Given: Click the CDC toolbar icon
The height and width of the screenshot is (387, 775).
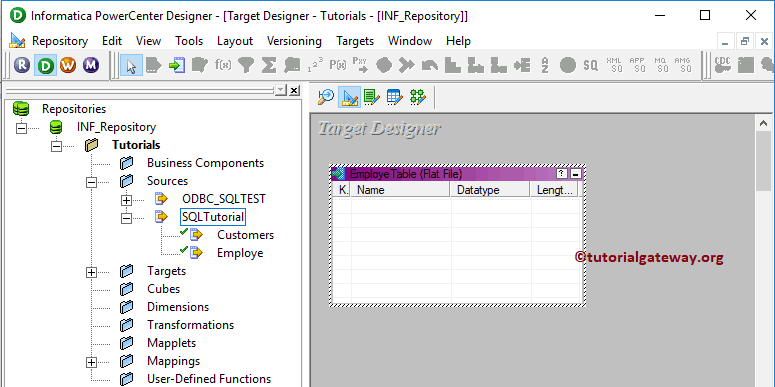Looking at the screenshot, I should click(x=723, y=65).
